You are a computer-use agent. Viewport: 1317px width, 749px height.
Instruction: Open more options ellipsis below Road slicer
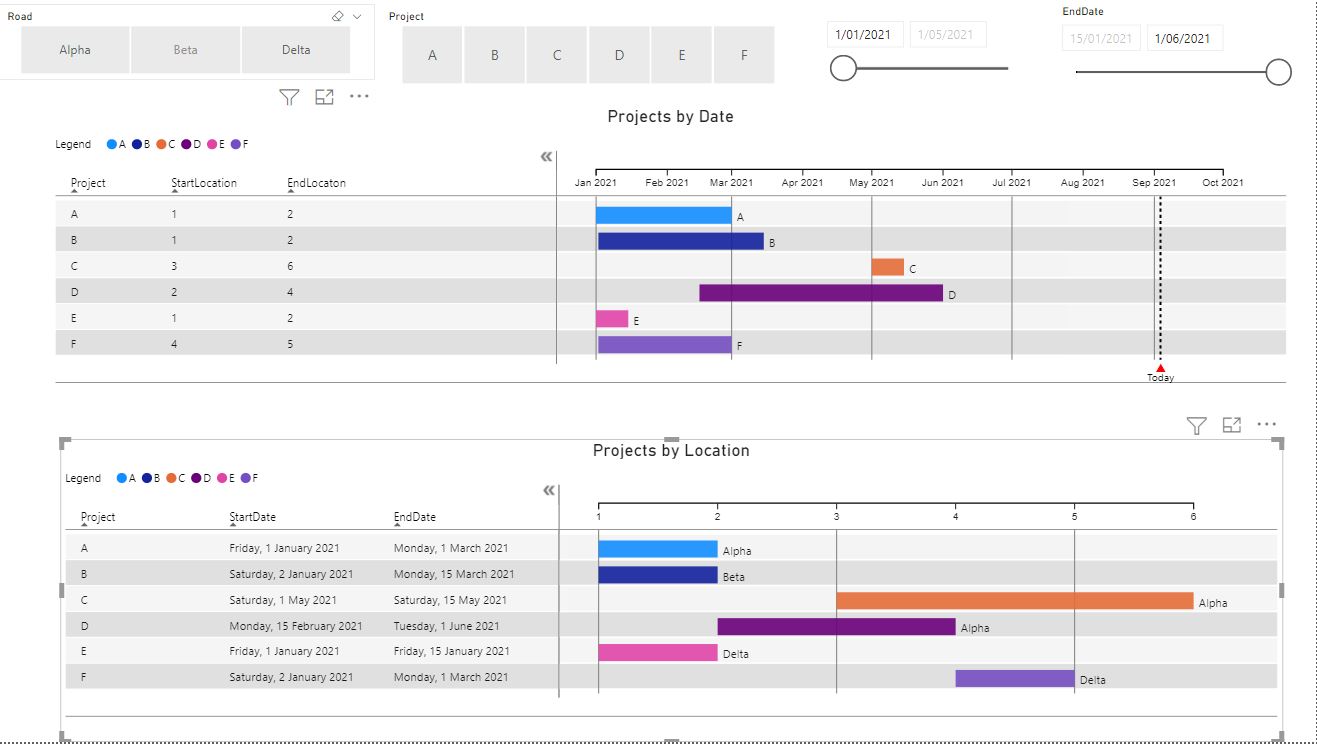pyautogui.click(x=359, y=97)
